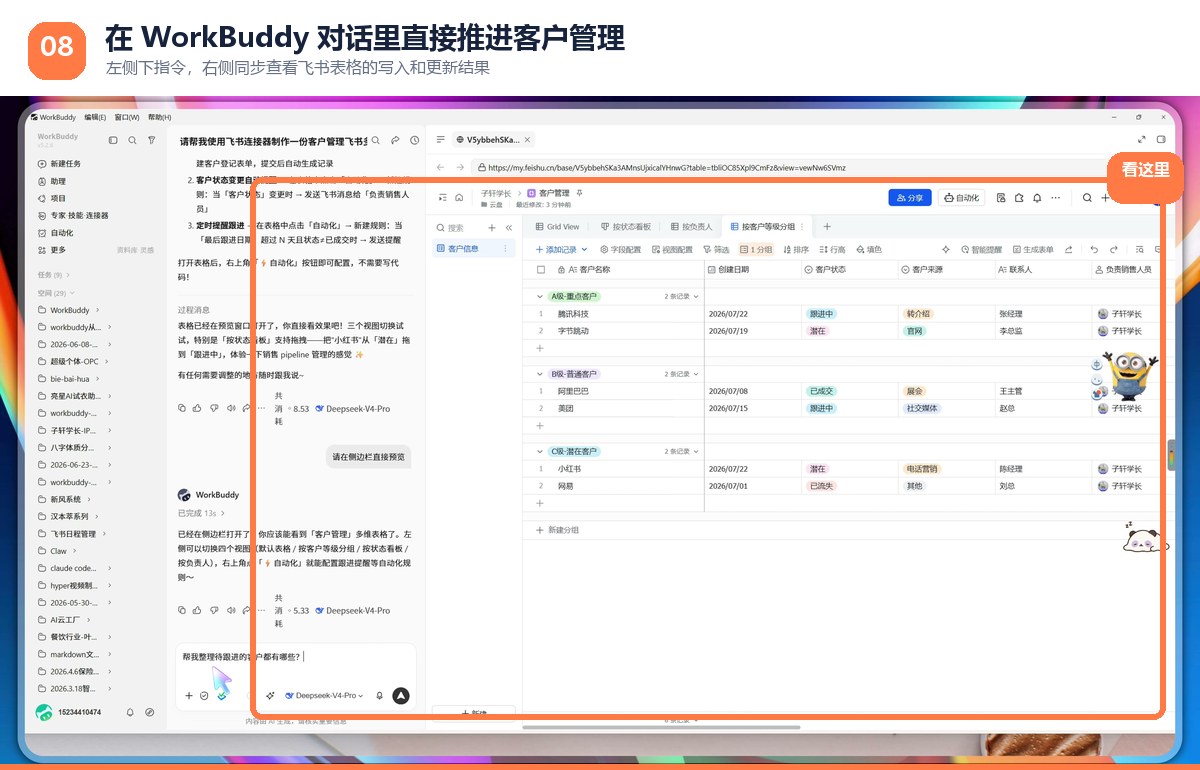Click the share arrow icon in chat header

(395, 141)
